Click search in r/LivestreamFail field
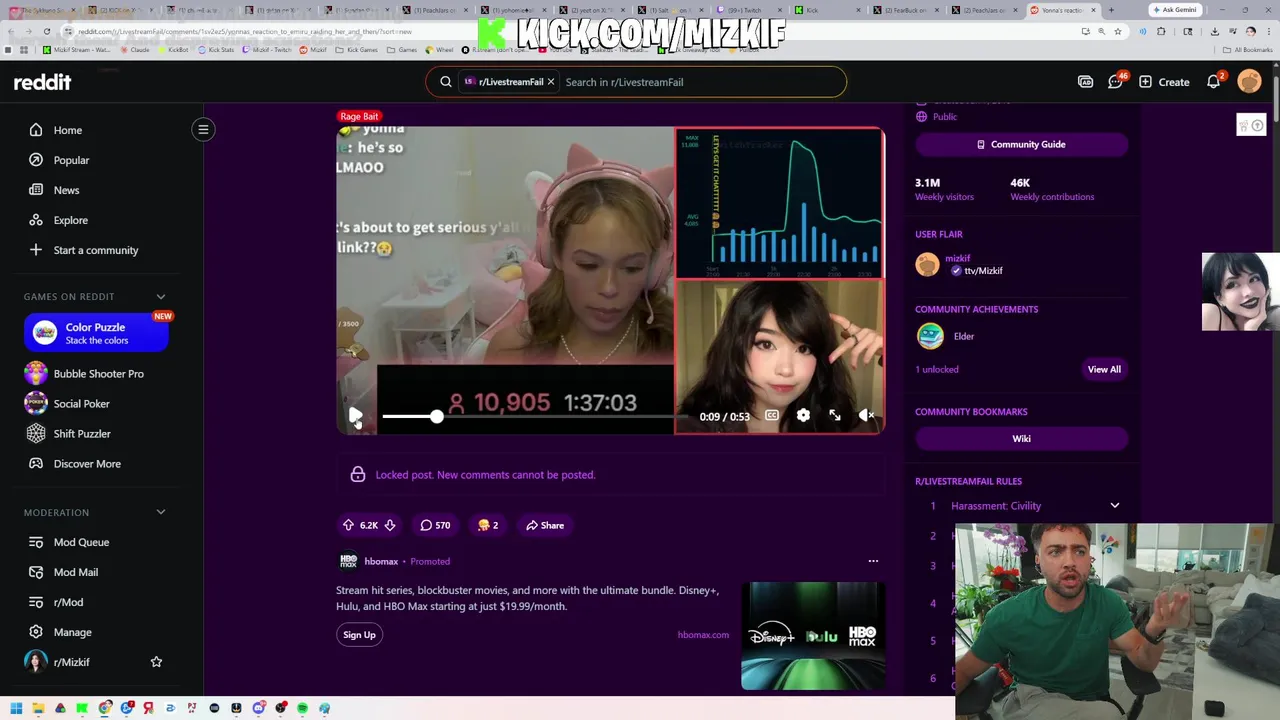Screen dimensions: 1280x720 [x=700, y=82]
